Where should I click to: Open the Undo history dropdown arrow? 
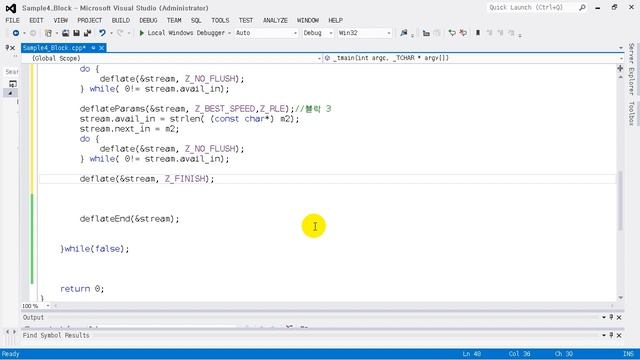[x=111, y=33]
